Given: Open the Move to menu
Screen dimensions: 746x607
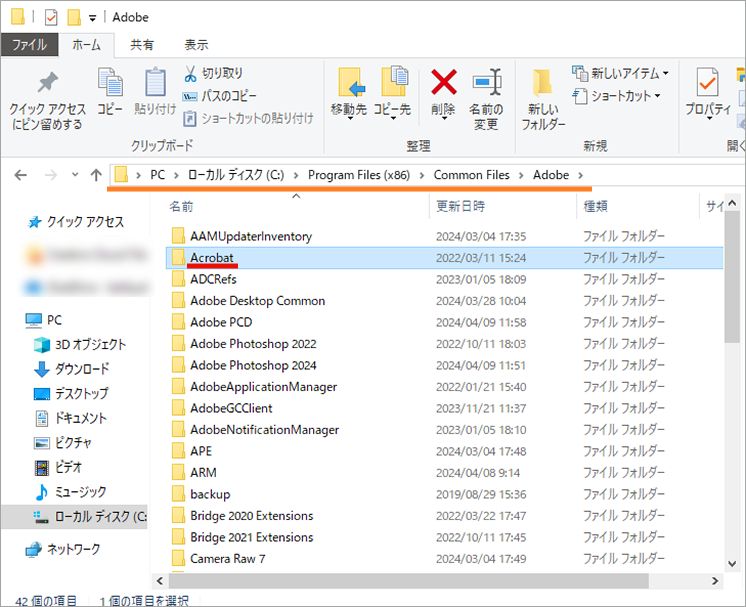Looking at the screenshot, I should [350, 93].
